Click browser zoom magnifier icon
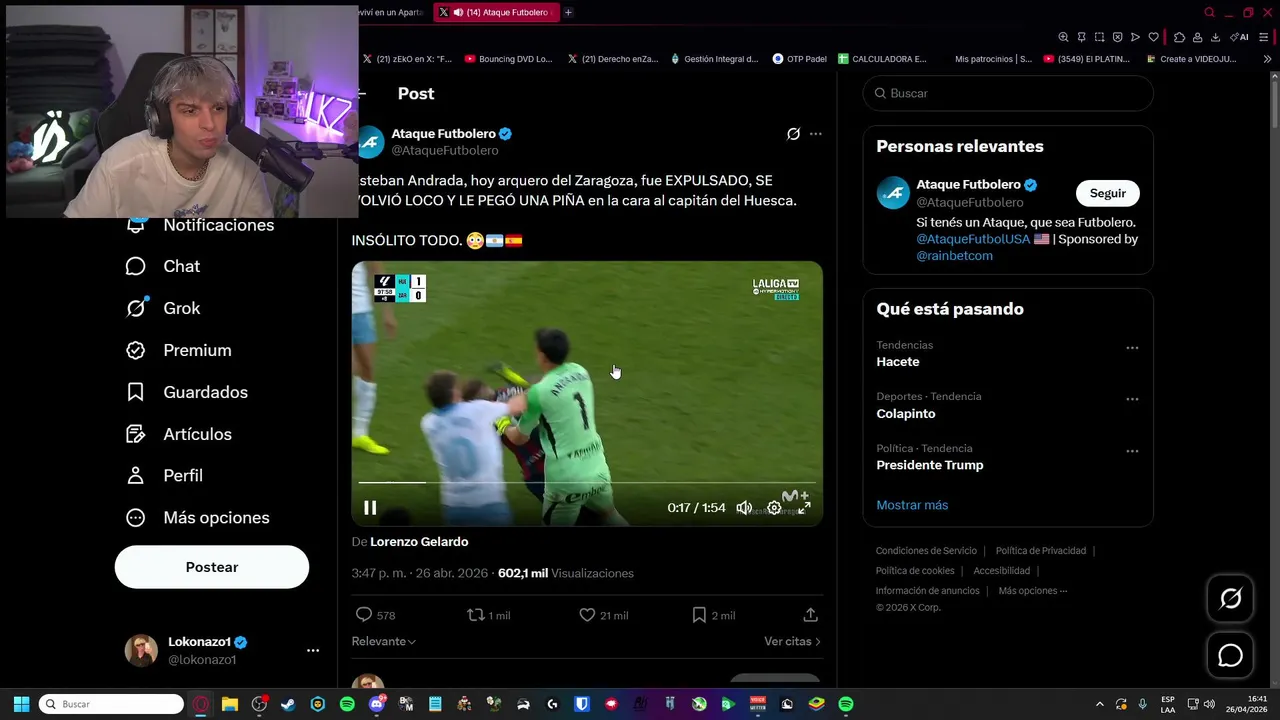Viewport: 1280px width, 720px height. click(1063, 37)
